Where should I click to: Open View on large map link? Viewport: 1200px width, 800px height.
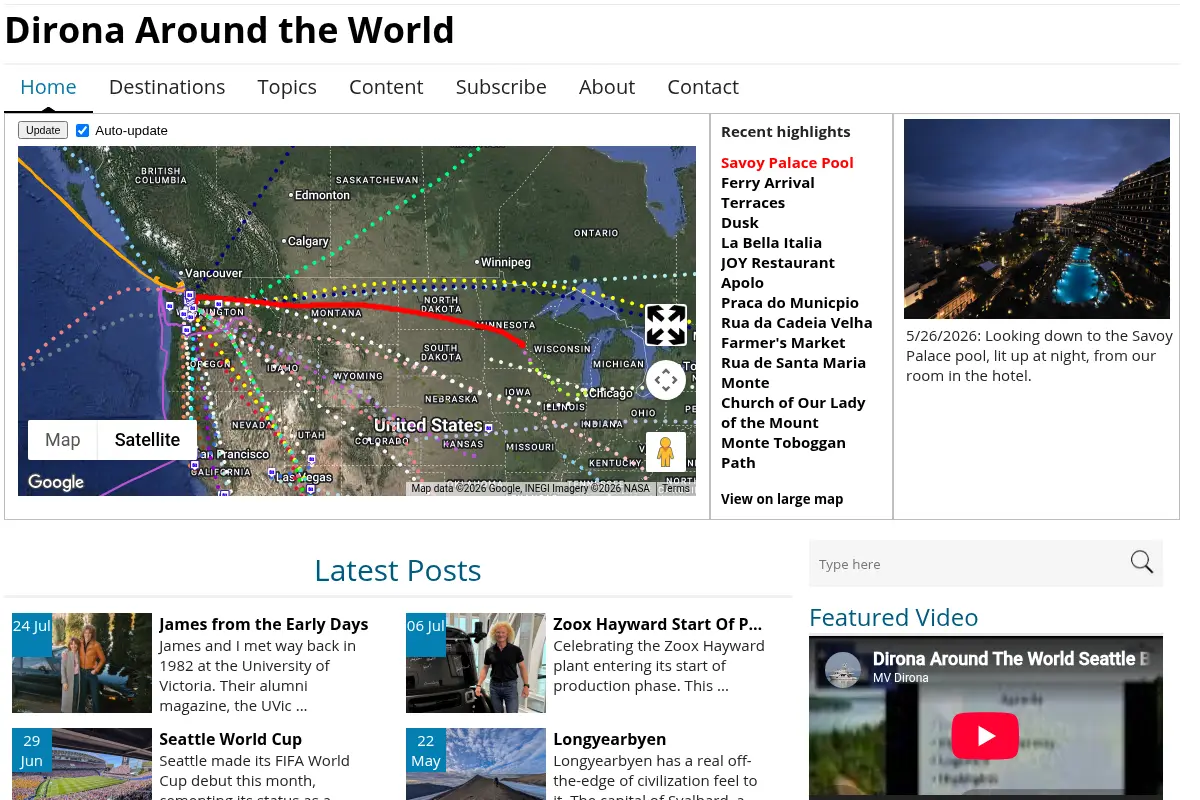[x=782, y=499]
